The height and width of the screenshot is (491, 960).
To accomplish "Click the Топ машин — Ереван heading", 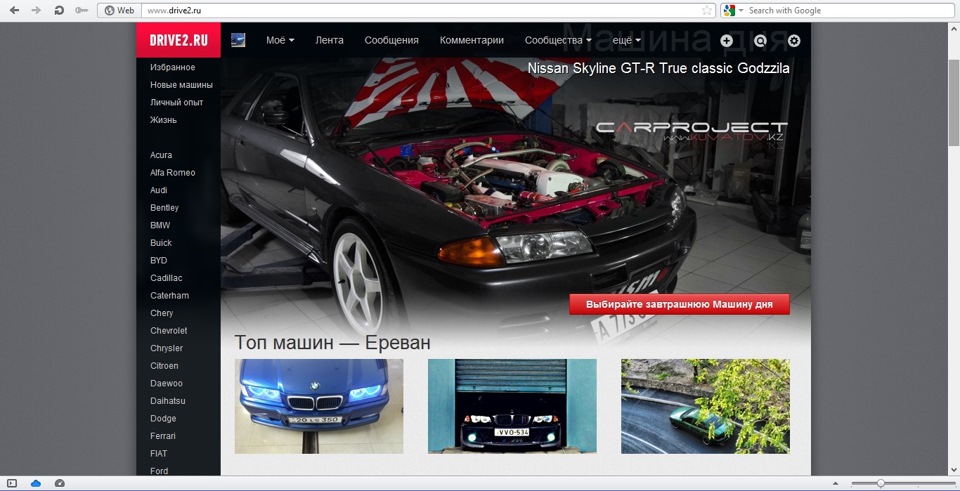I will pyautogui.click(x=332, y=342).
